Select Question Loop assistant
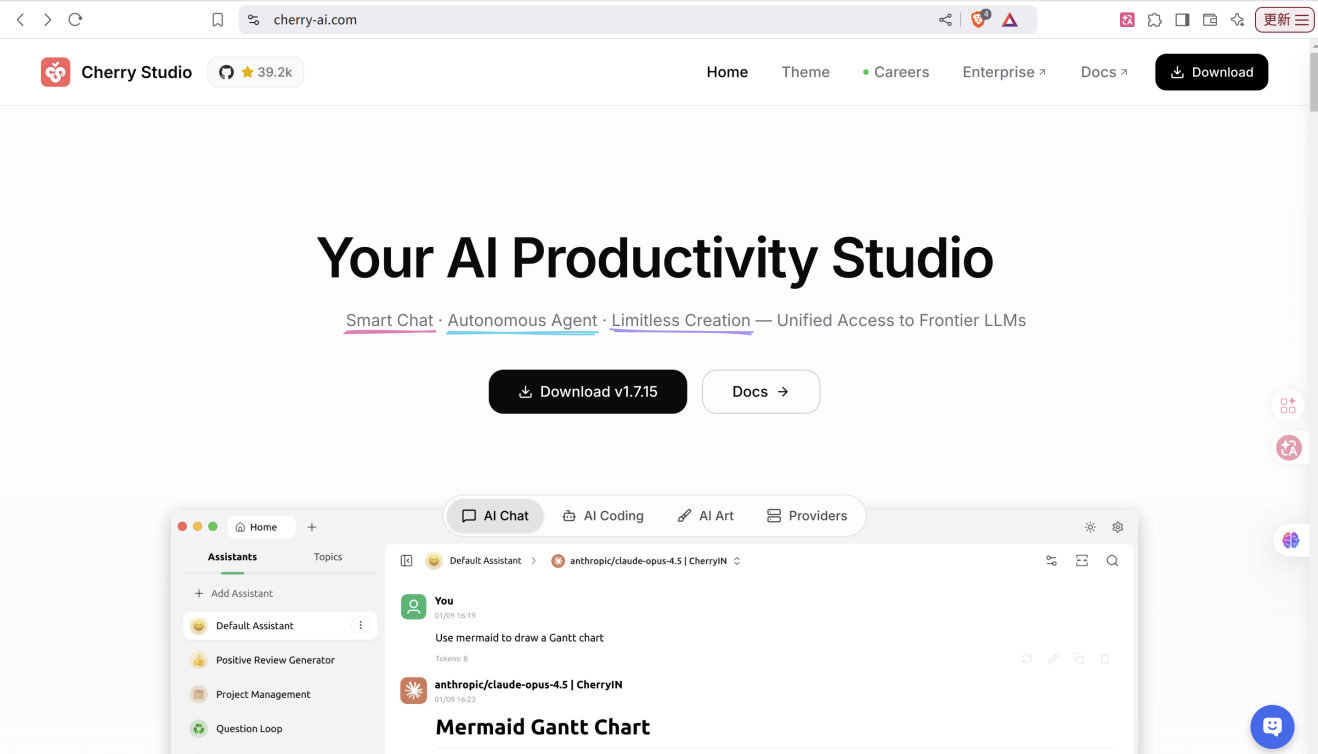Image resolution: width=1318 pixels, height=754 pixels. click(280, 728)
